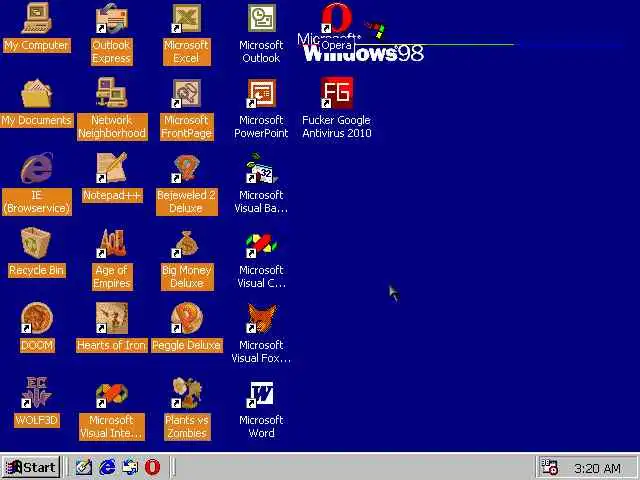640x480 pixels.
Task: Click the Microsoft Visual FoxPro fox icon
Action: pyautogui.click(x=261, y=318)
